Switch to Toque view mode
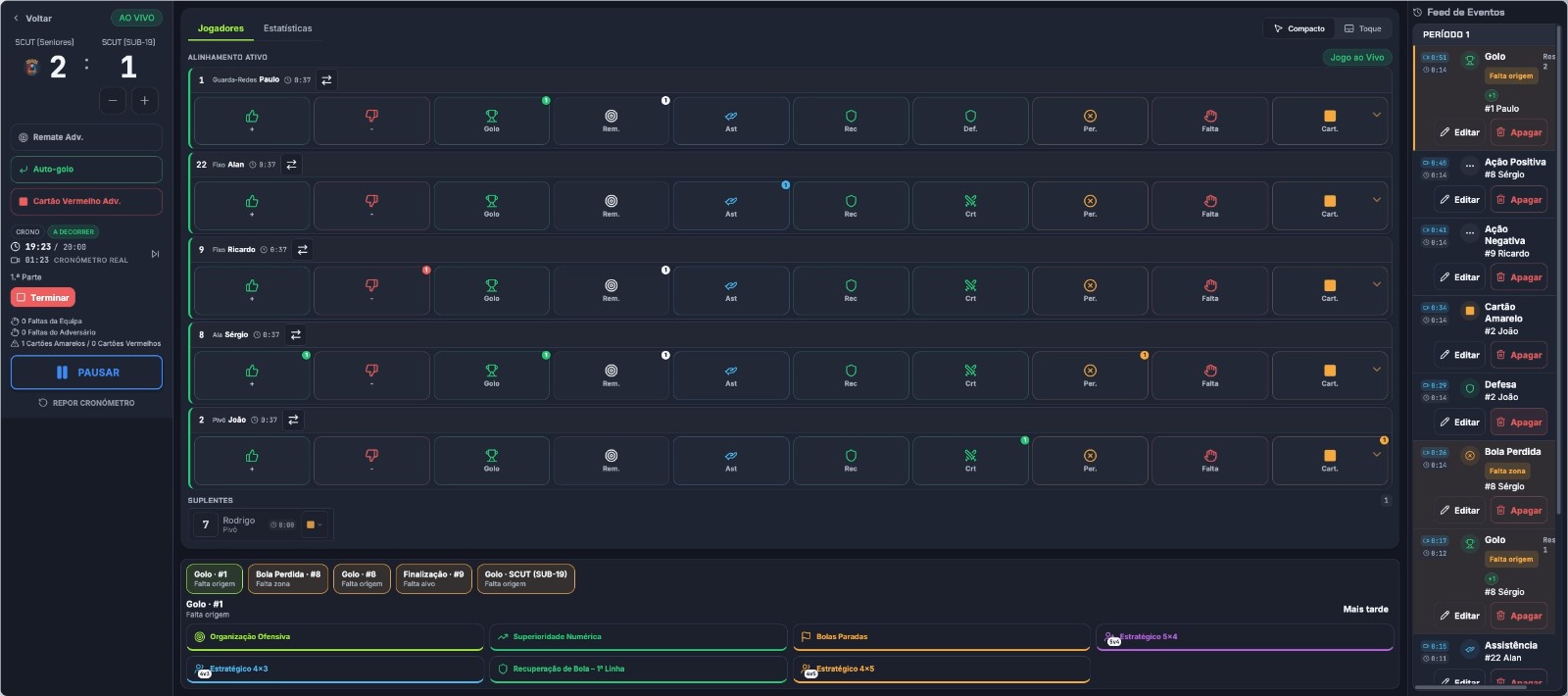The width and height of the screenshot is (1568, 696). pos(1362,28)
